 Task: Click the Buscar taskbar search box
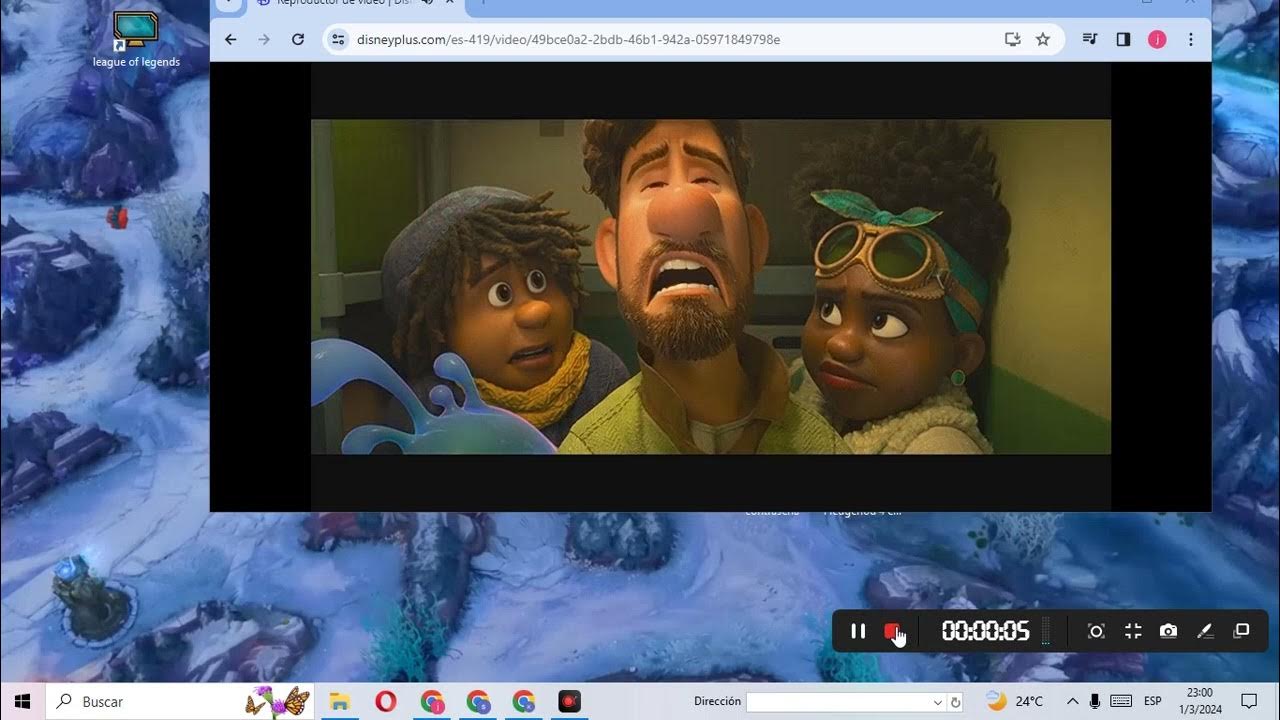pyautogui.click(x=180, y=701)
